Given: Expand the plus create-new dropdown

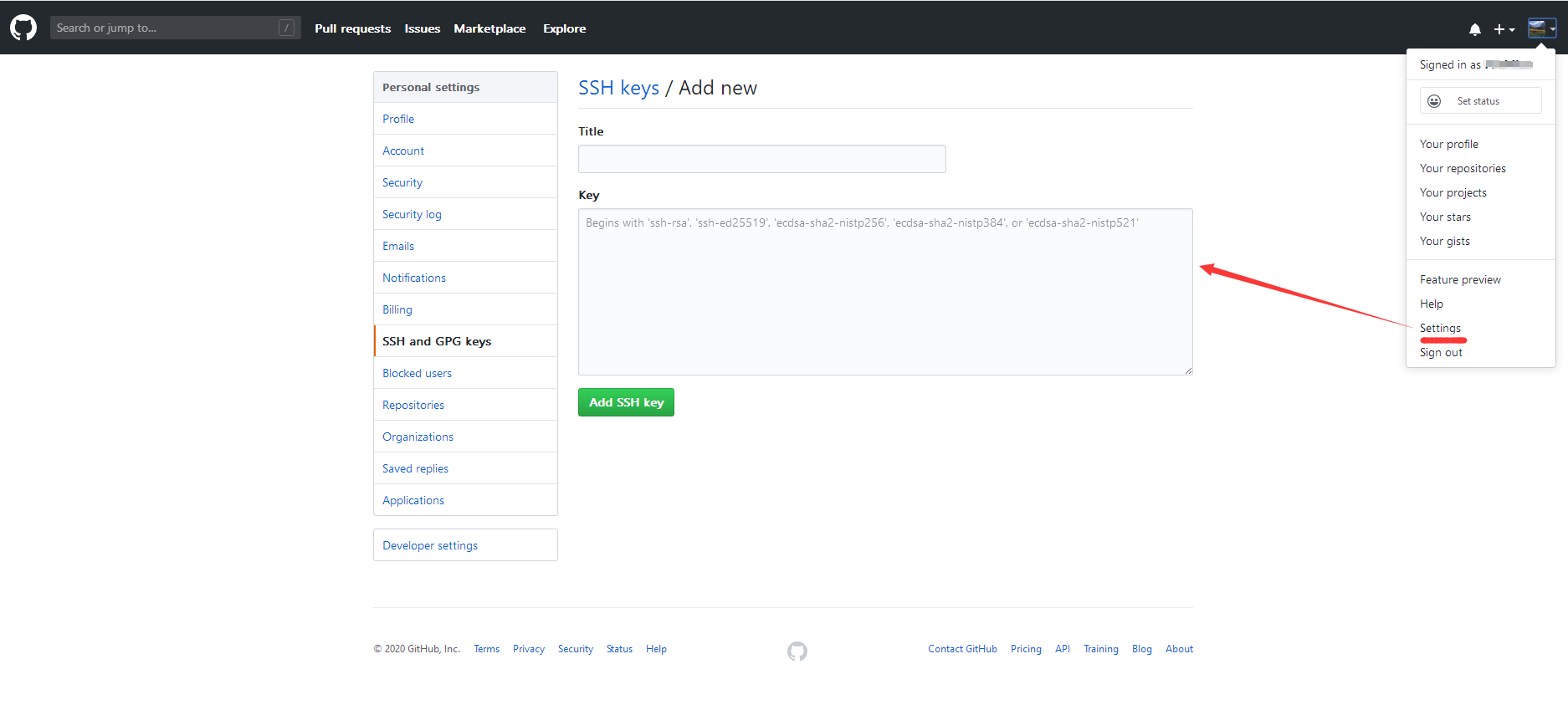Looking at the screenshot, I should [1504, 29].
